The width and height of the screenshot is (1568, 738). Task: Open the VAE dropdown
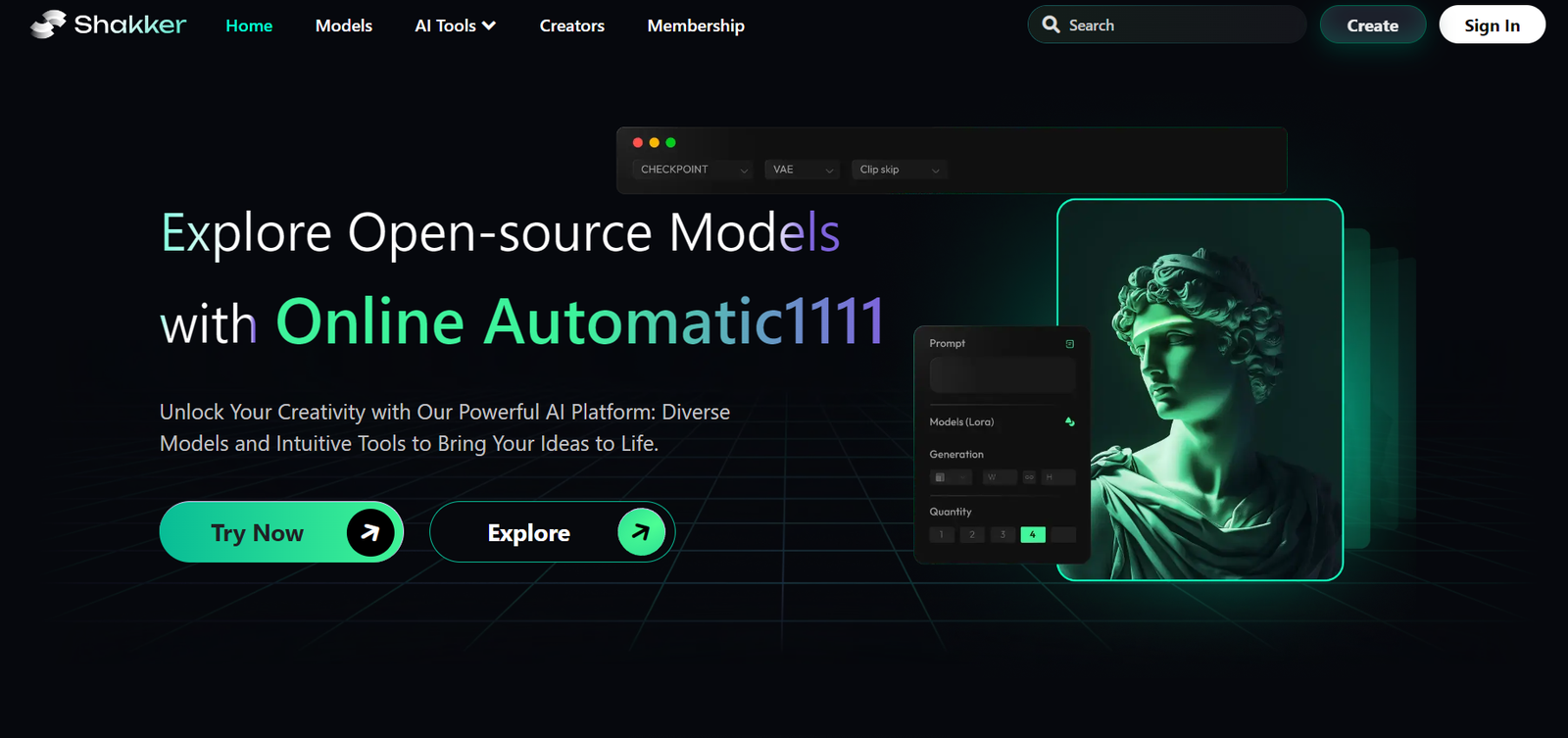803,170
